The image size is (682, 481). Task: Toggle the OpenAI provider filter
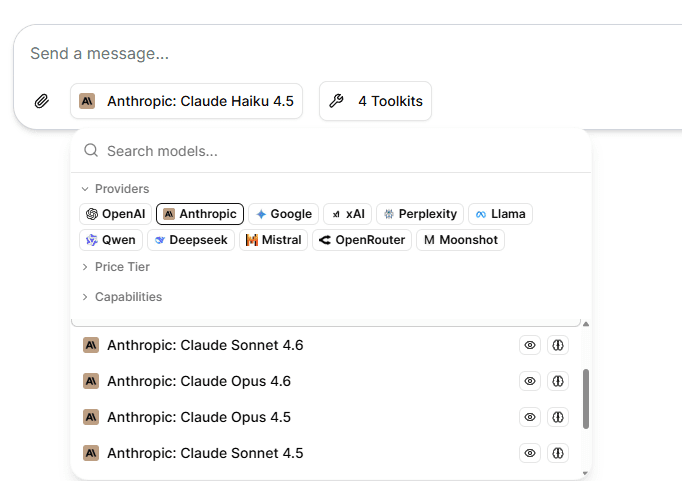click(x=116, y=214)
